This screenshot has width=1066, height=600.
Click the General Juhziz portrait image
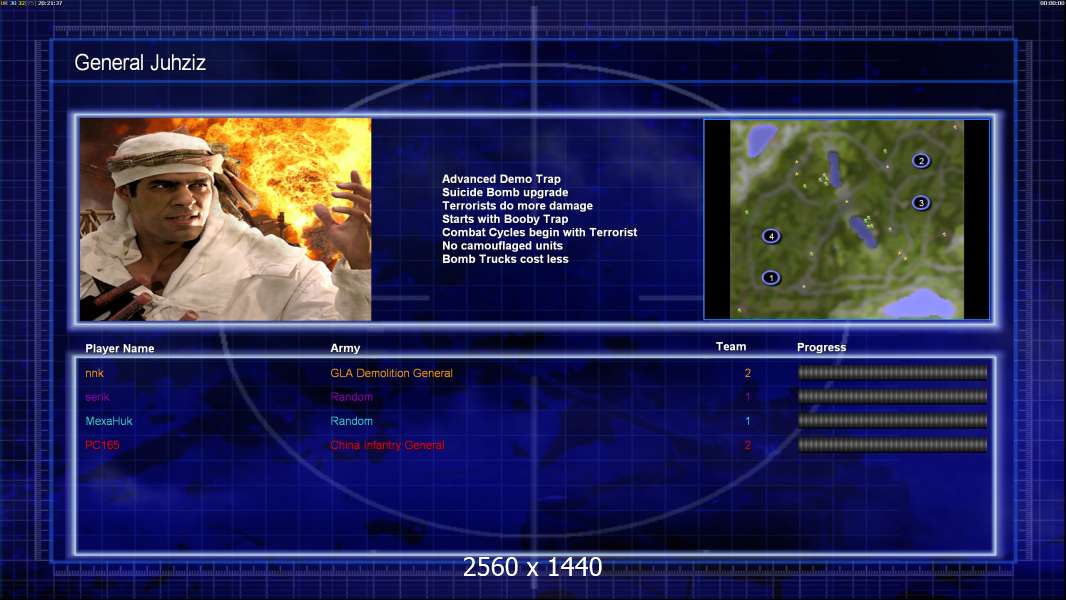point(225,219)
